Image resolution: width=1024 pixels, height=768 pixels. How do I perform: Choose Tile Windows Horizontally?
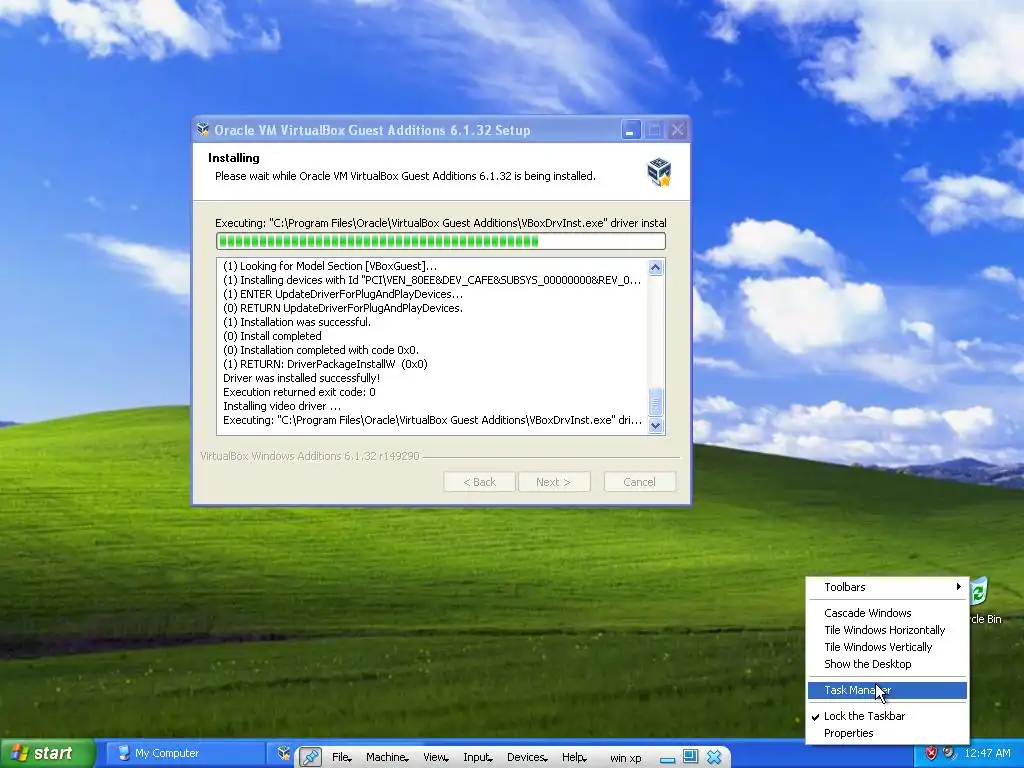(x=887, y=630)
